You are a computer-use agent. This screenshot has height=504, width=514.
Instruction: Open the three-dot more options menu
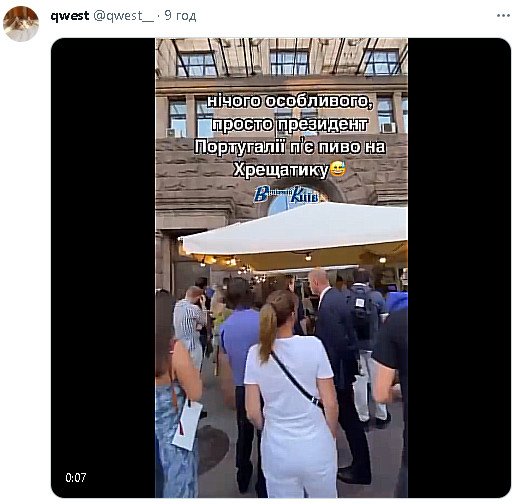(503, 15)
